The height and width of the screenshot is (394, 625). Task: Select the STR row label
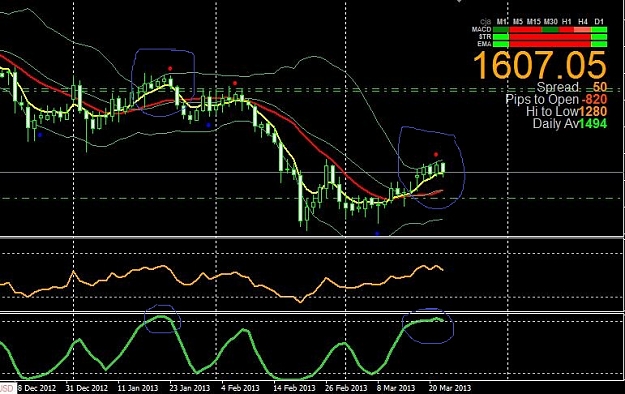click(x=485, y=37)
